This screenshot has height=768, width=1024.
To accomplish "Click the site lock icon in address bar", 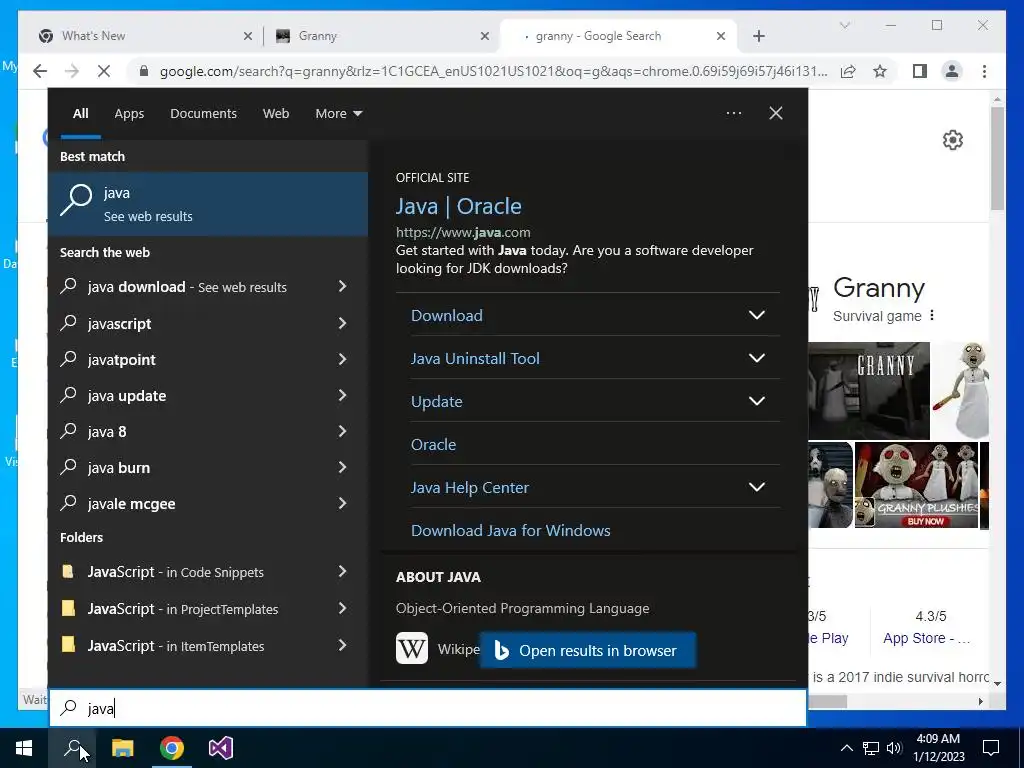I will click(x=144, y=71).
